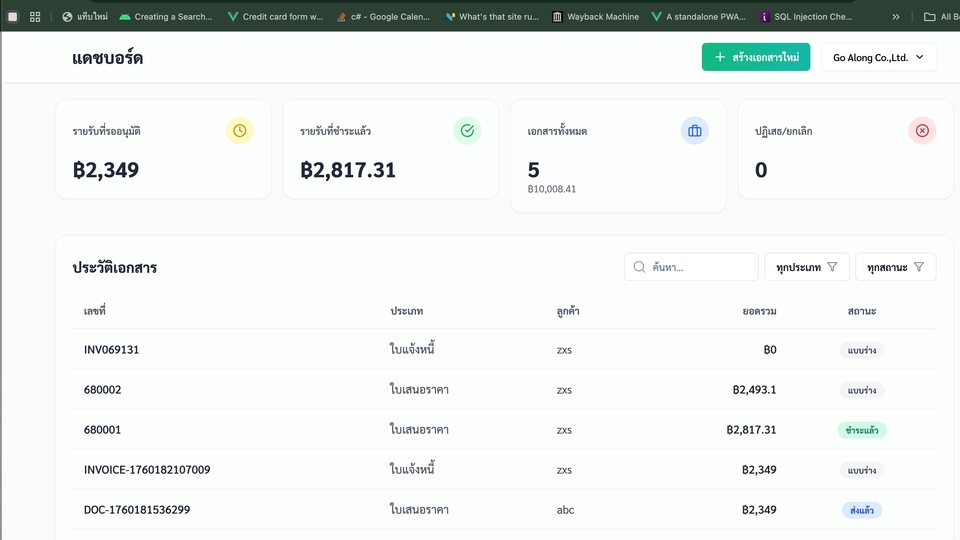Click the red X icon on rejected/cancelled card

922,131
